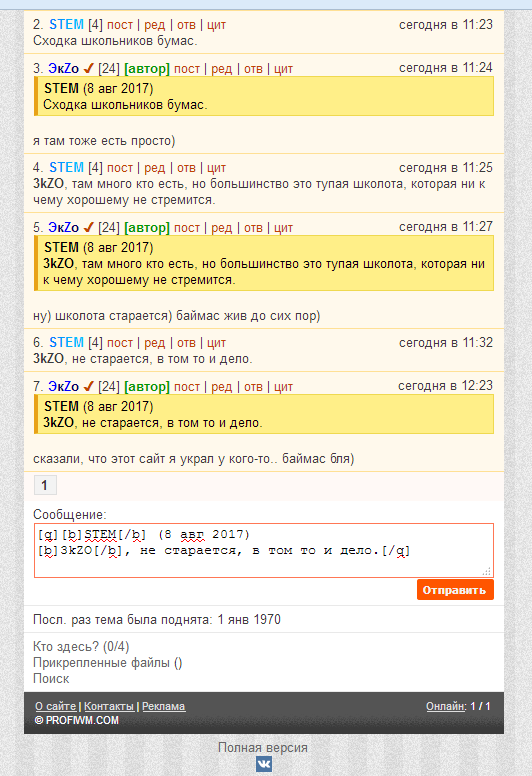Open STEM profile in post 4
Screen dimensions: 532x776
pos(66,168)
